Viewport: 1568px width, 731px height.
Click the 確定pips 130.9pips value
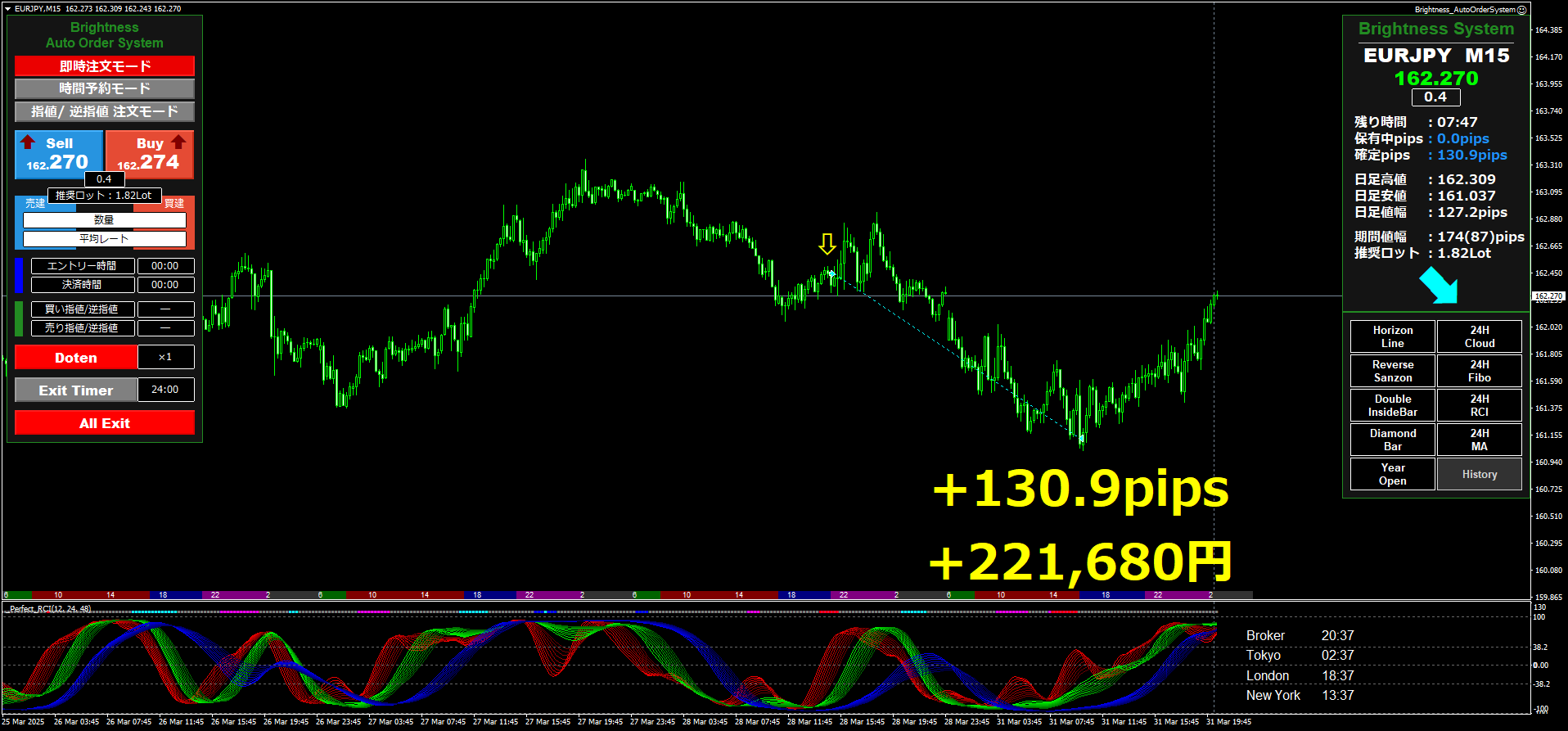[1471, 155]
